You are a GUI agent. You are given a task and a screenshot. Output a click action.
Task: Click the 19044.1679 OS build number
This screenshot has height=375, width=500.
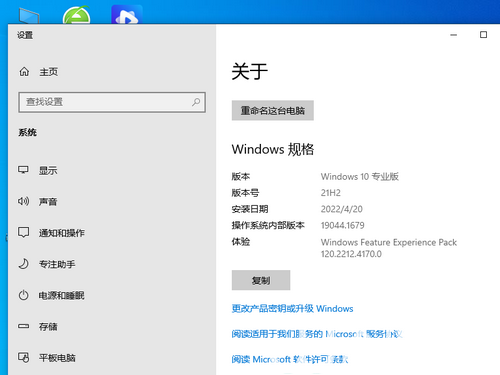tap(343, 225)
